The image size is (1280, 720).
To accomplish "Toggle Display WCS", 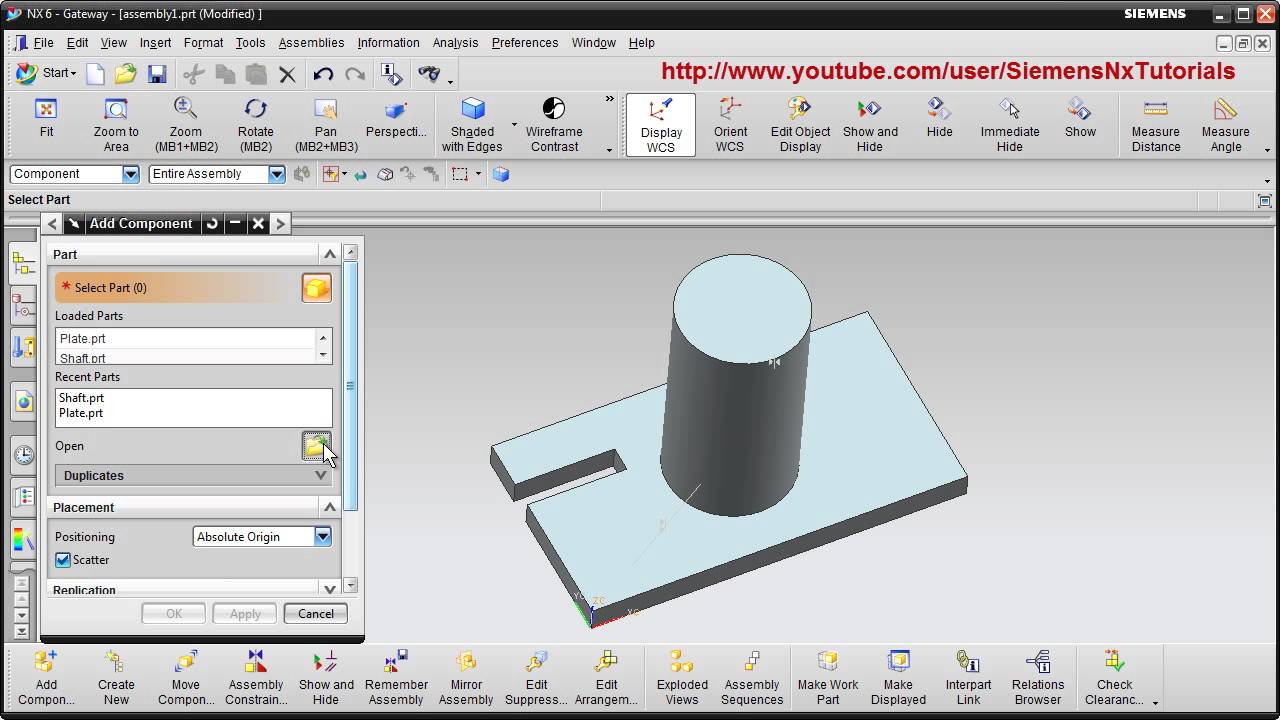I will pyautogui.click(x=661, y=125).
